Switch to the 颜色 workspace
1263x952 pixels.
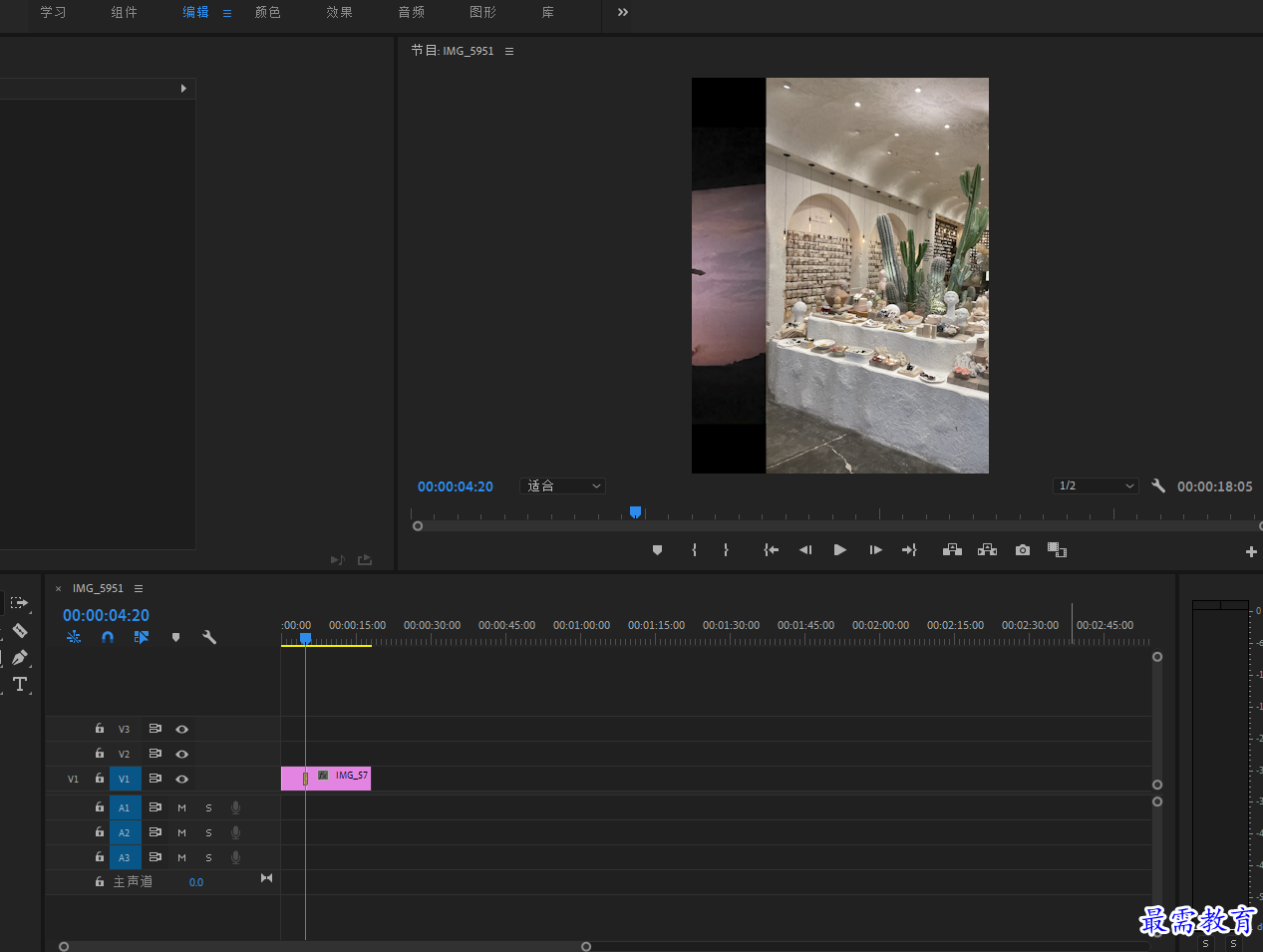pyautogui.click(x=268, y=12)
